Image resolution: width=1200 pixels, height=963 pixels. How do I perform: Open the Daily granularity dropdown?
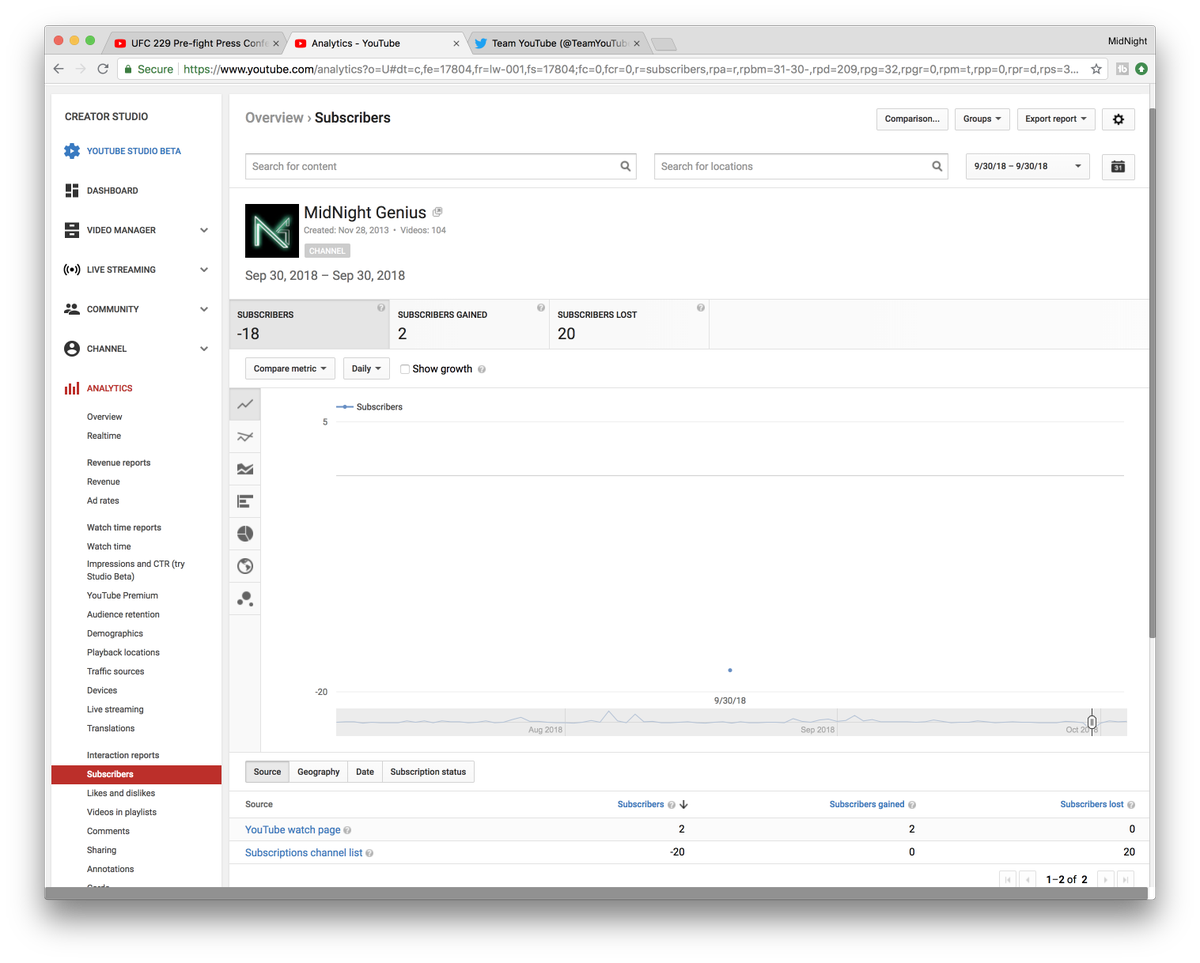[x=367, y=369]
